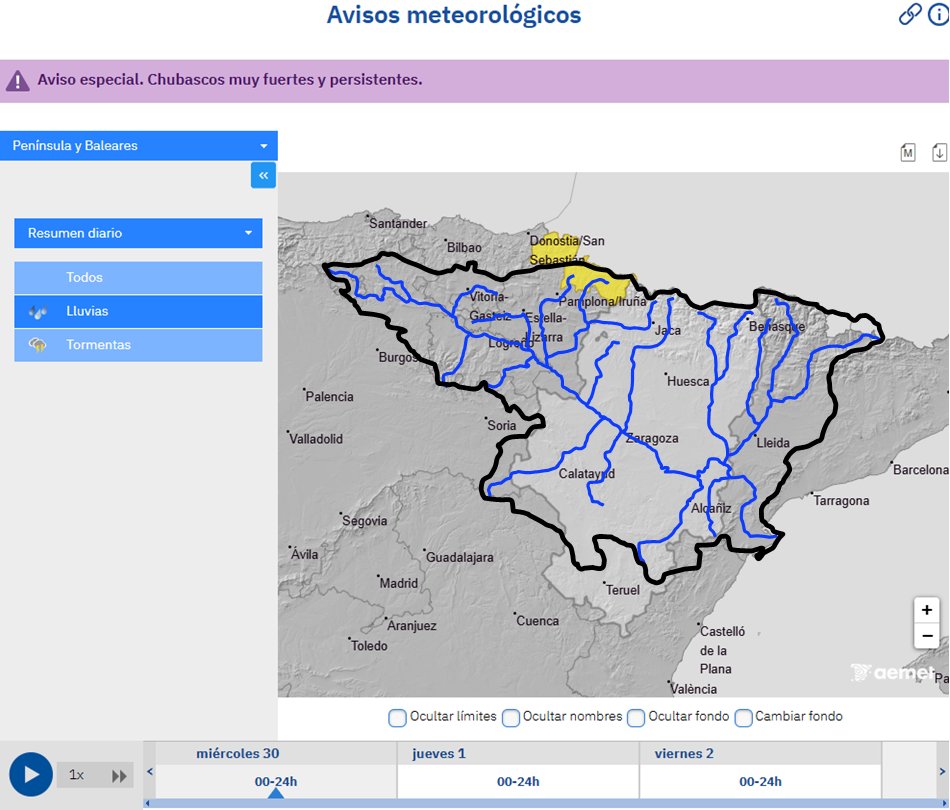Click the Toledo label on the map
950x810 pixels.
pyautogui.click(x=369, y=646)
